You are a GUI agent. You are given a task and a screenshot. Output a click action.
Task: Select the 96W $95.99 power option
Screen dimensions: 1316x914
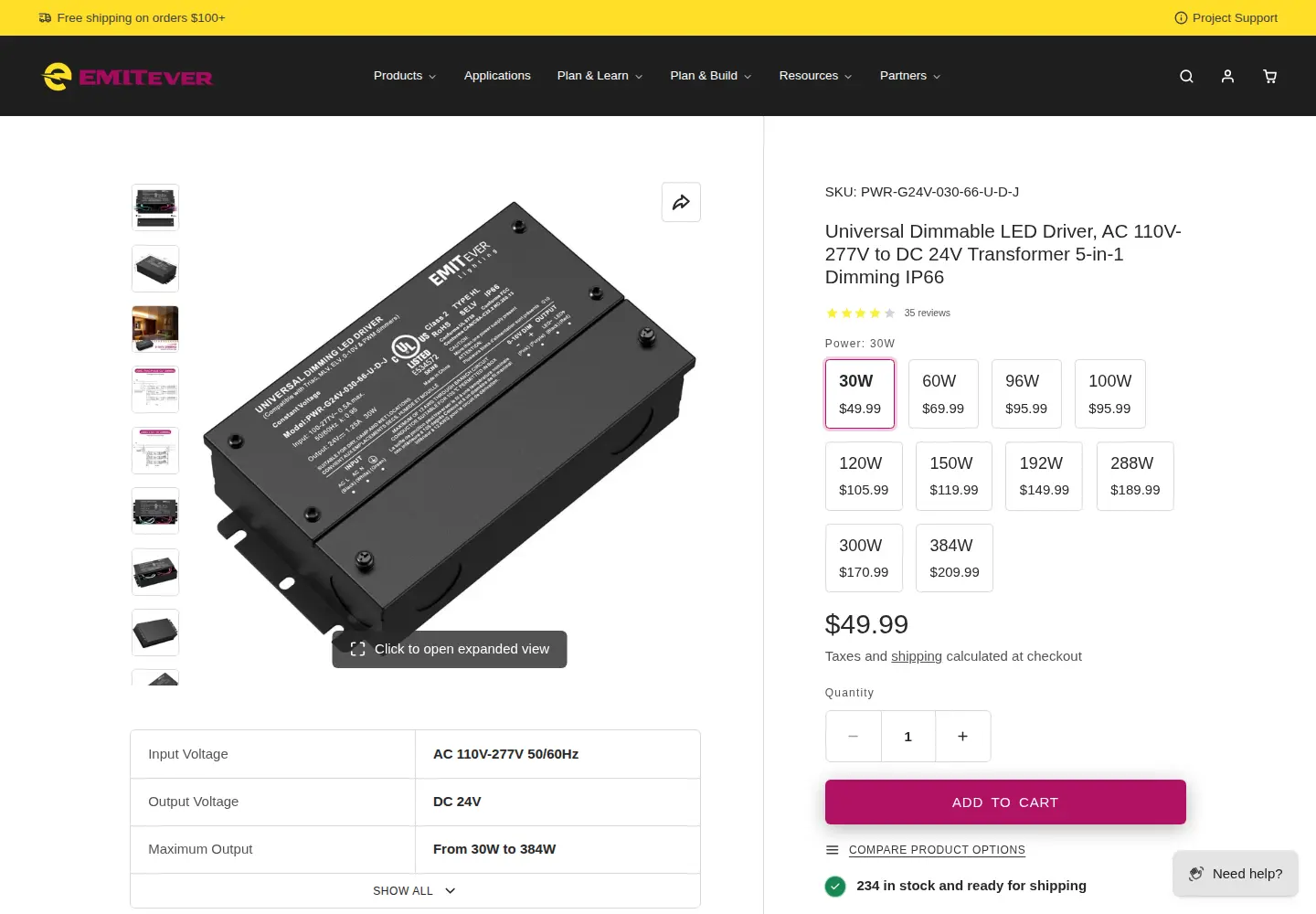click(1026, 394)
